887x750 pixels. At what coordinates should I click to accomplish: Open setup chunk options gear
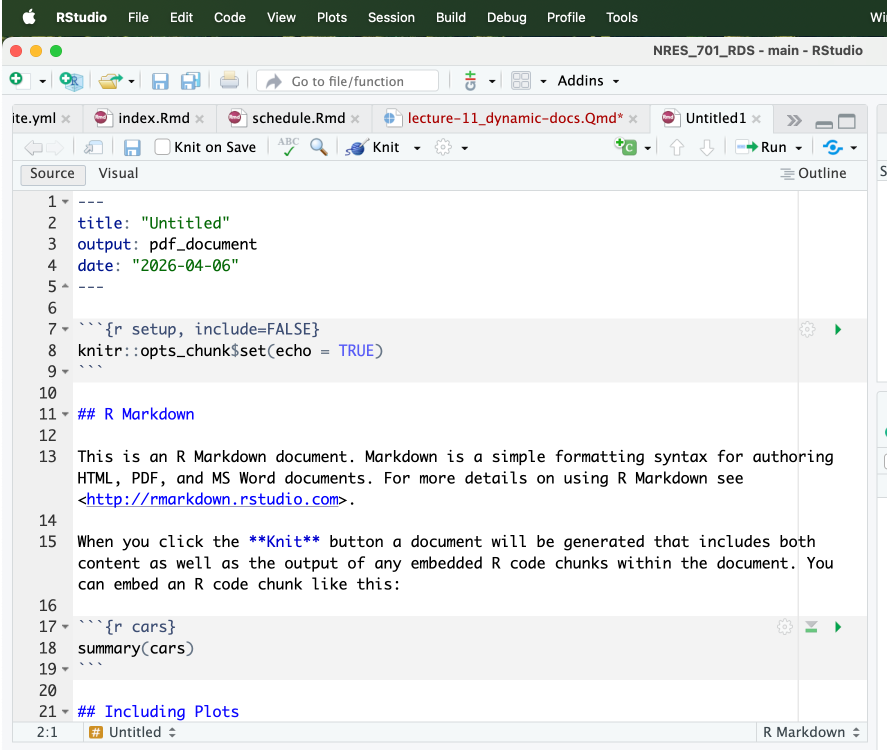[x=807, y=329]
